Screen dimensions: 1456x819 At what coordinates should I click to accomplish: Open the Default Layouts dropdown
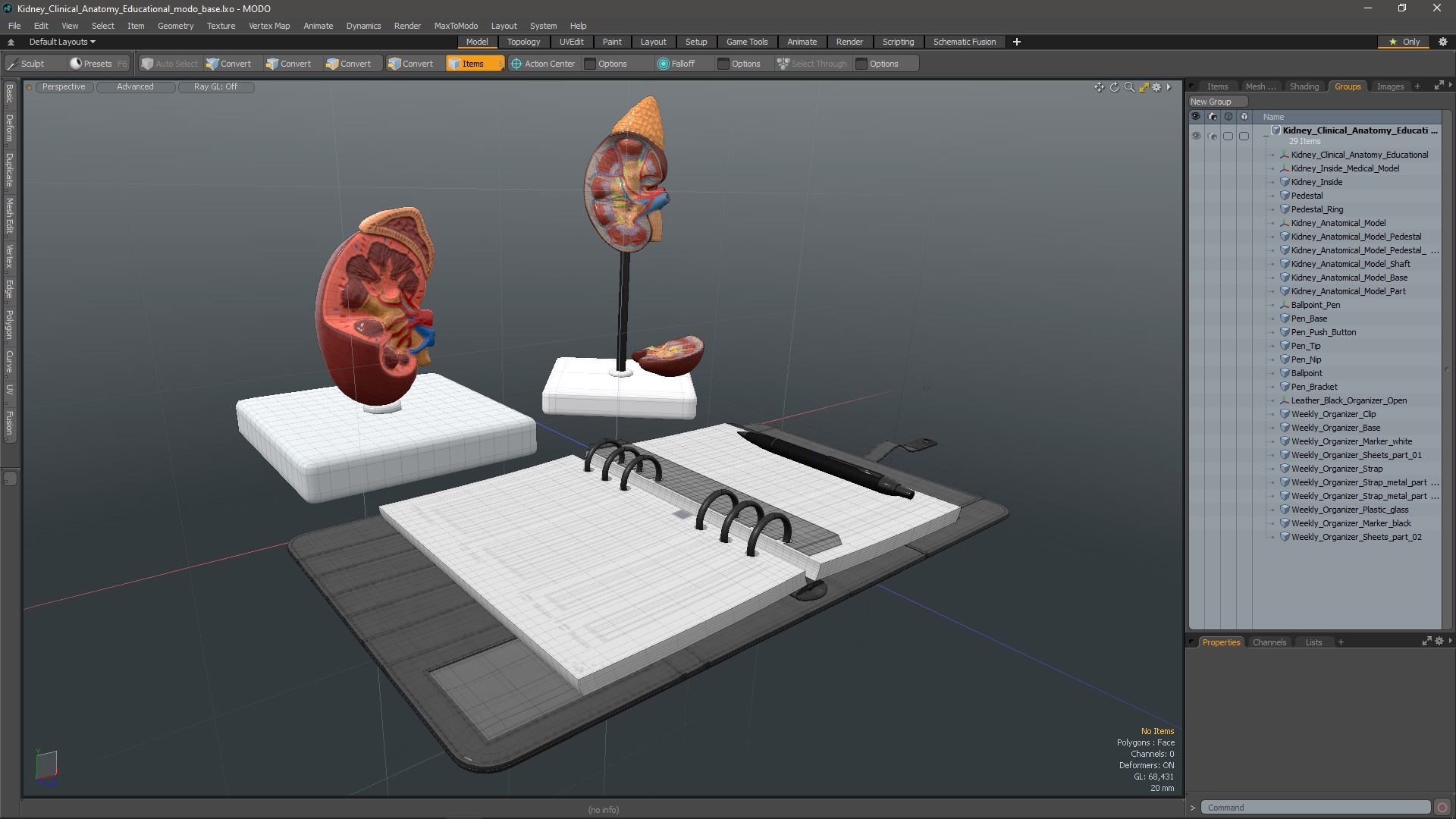[59, 42]
